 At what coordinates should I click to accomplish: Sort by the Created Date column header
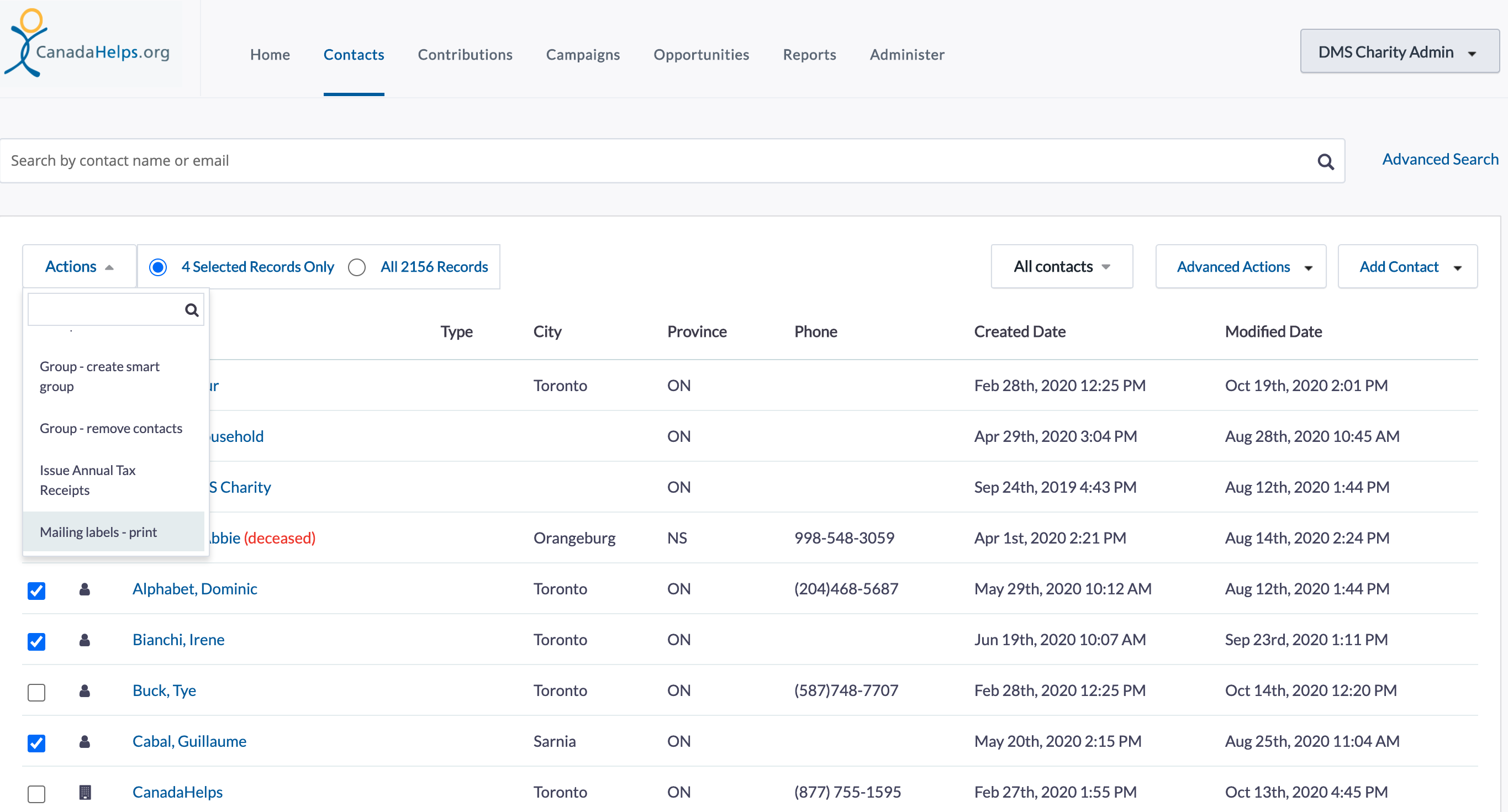1020,332
